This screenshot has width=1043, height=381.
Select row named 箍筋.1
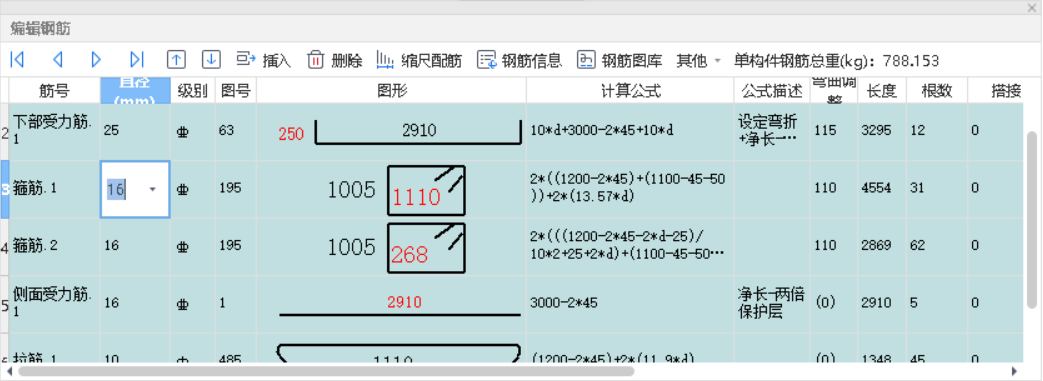[55, 190]
